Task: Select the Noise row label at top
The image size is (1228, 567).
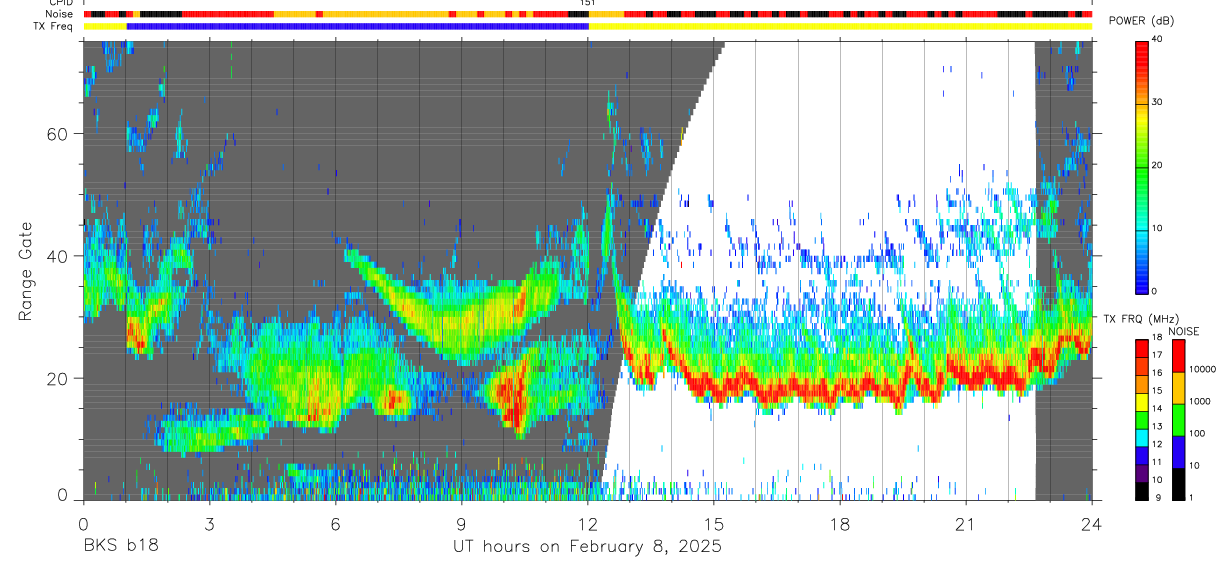Action: point(61,14)
